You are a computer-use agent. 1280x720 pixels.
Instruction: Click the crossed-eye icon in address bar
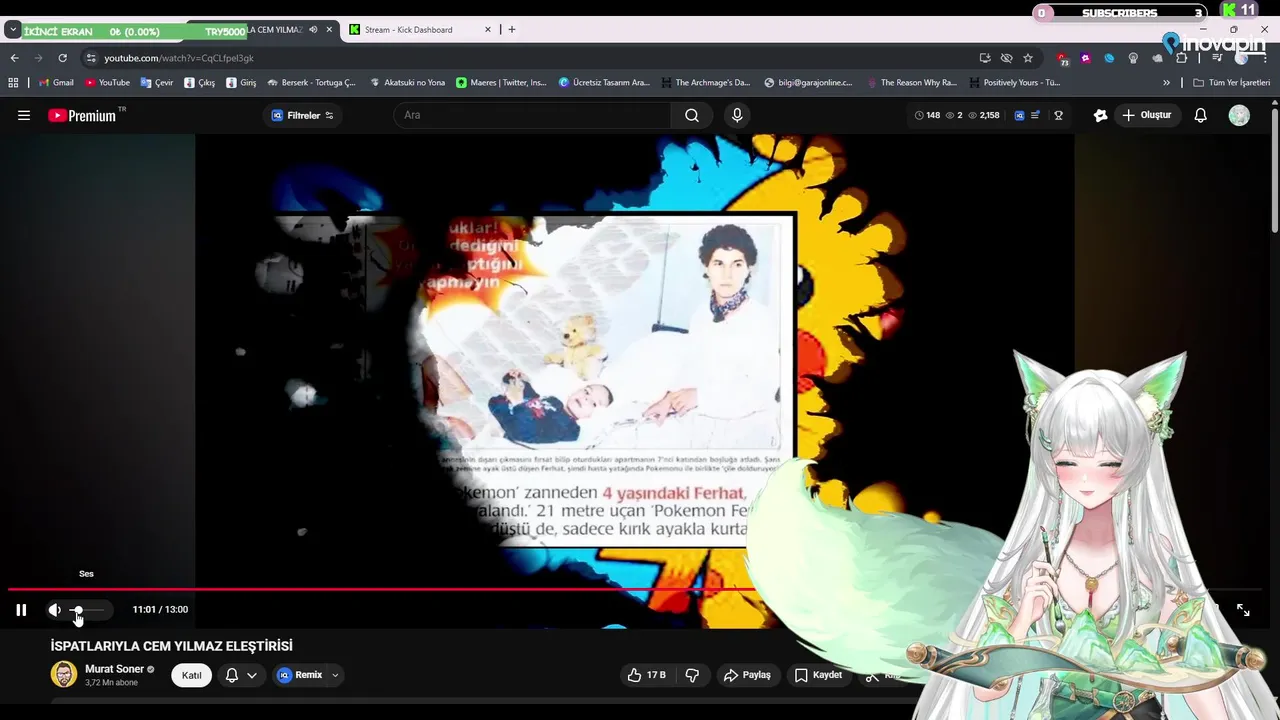tap(1007, 58)
